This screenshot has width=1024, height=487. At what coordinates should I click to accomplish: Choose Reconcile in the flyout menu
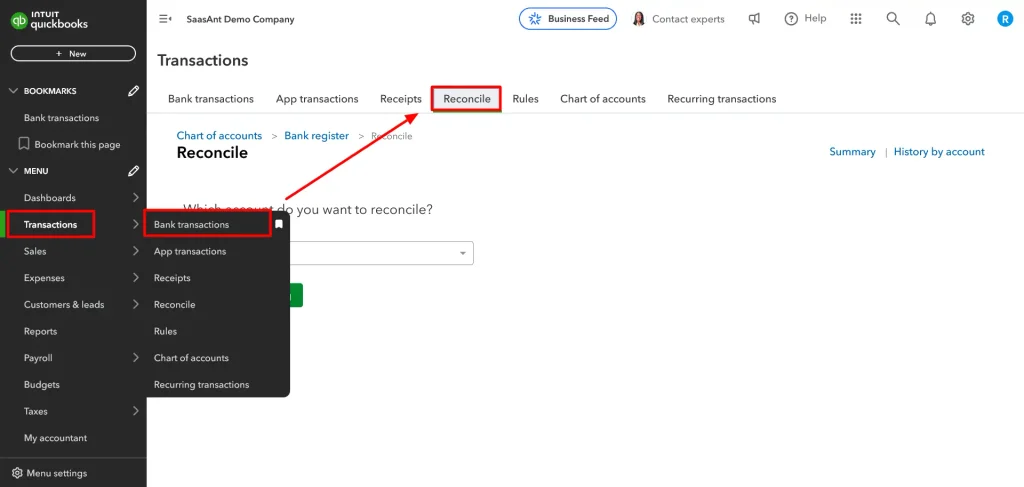(x=174, y=304)
